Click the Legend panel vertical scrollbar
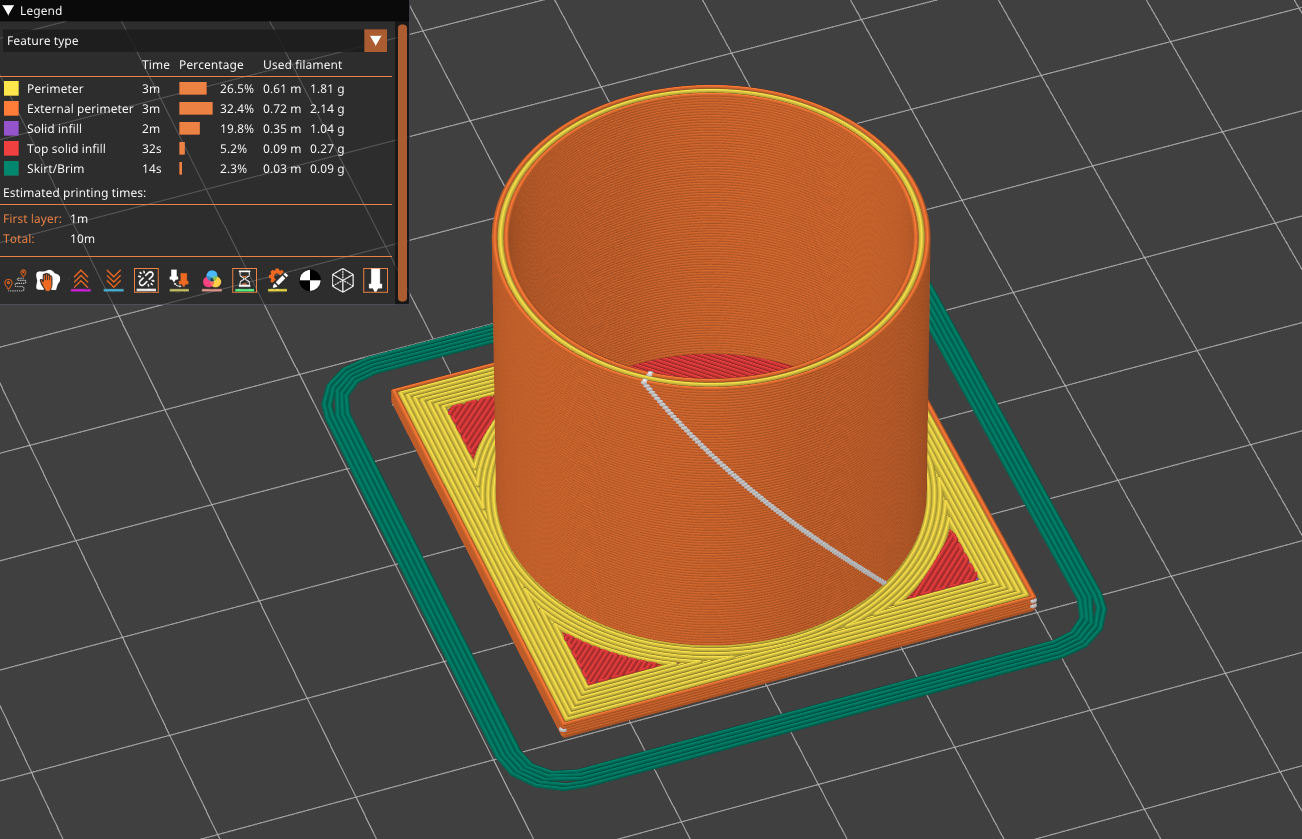This screenshot has width=1302, height=839. (402, 162)
